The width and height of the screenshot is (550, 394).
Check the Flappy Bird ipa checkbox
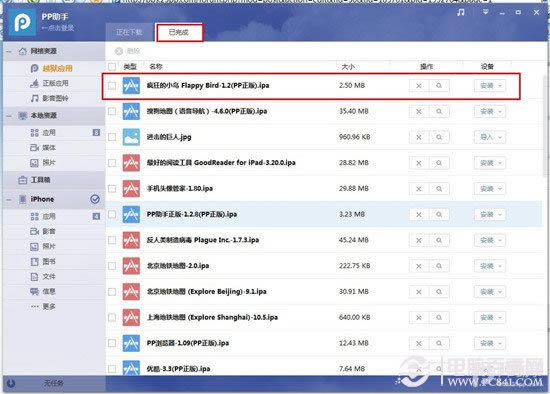coord(112,86)
